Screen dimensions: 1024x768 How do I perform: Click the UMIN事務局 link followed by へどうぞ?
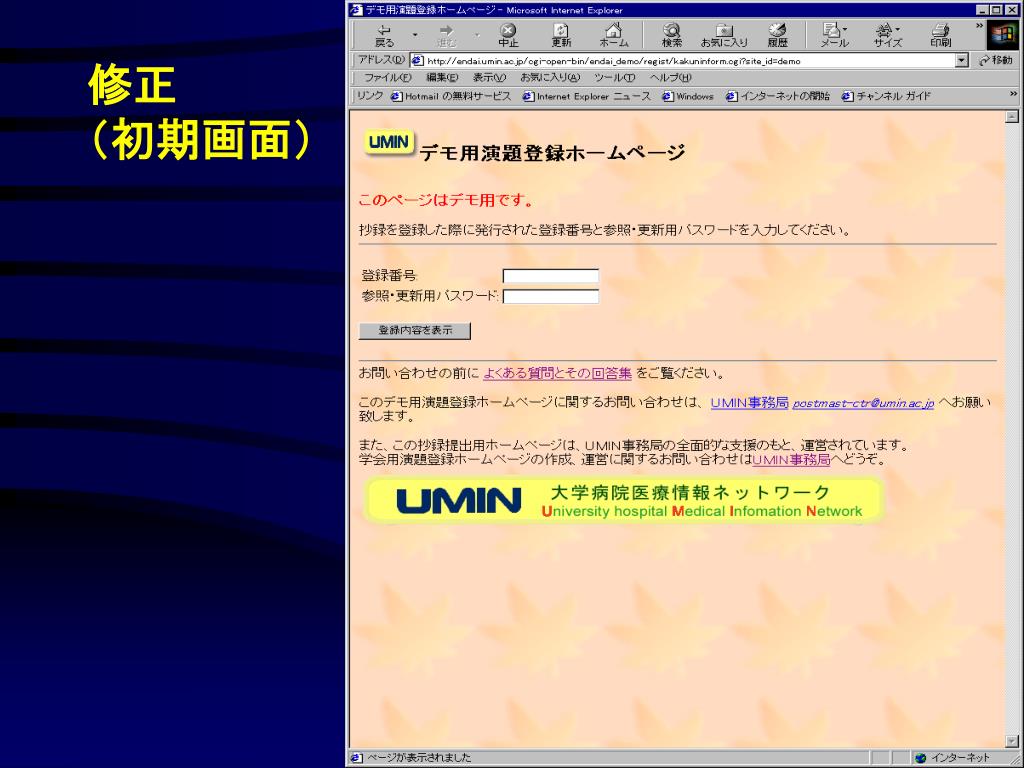[x=791, y=460]
